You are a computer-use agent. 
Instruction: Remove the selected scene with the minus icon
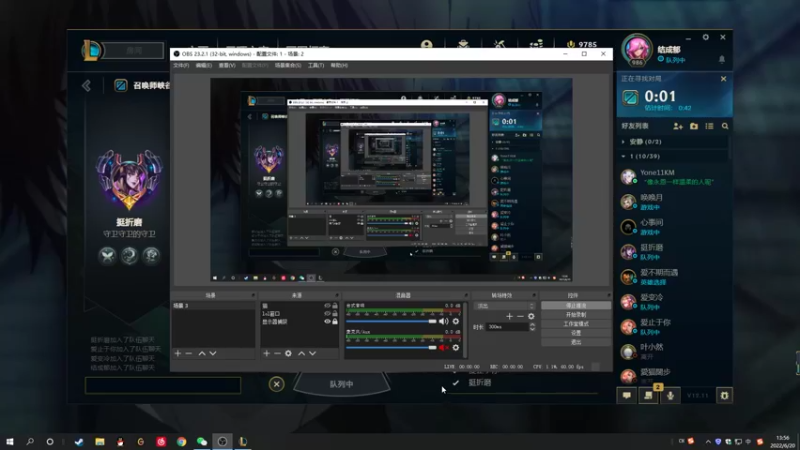(x=189, y=353)
